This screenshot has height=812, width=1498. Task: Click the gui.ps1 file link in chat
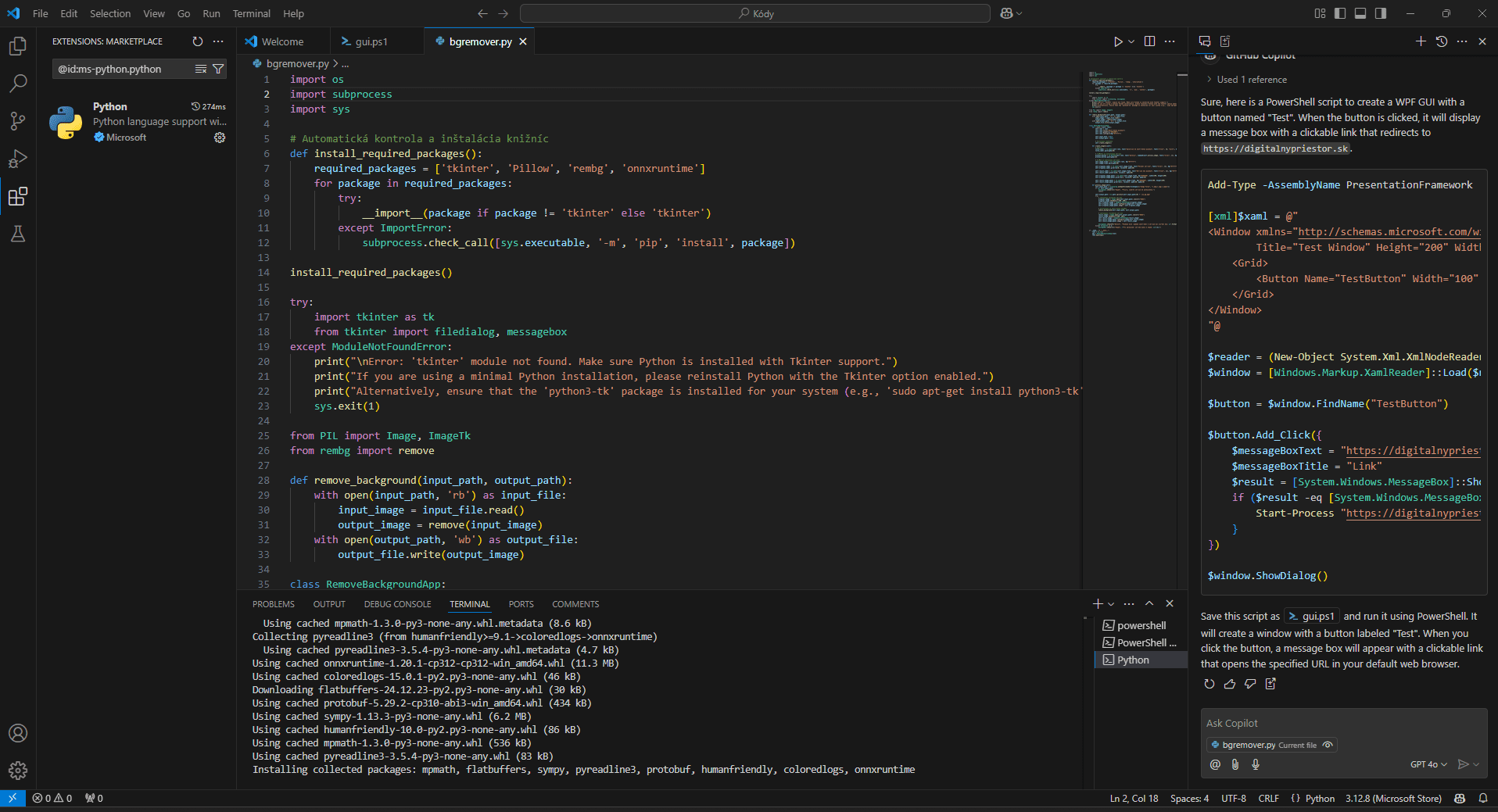[x=1312, y=617]
